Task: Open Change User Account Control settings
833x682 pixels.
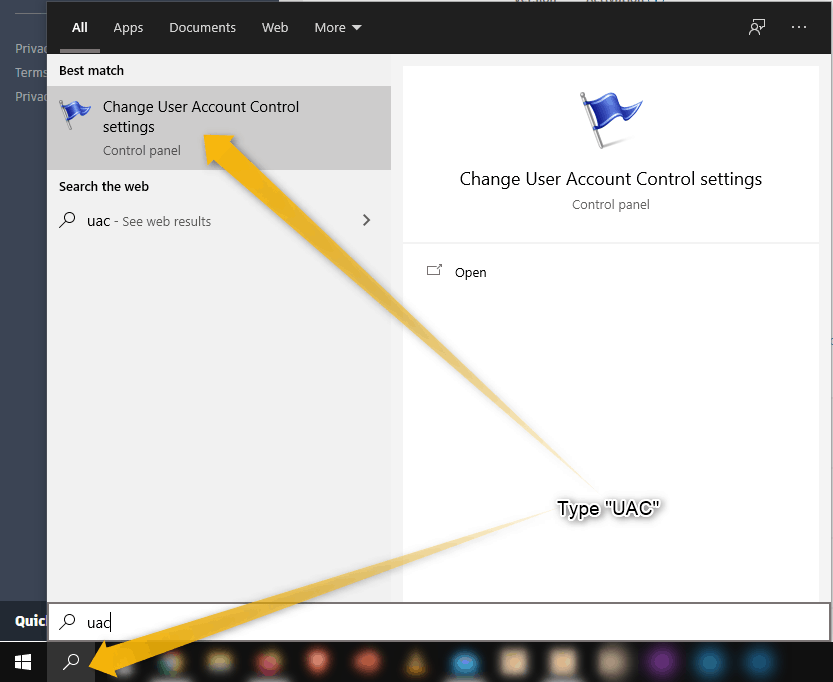Action: (x=200, y=117)
